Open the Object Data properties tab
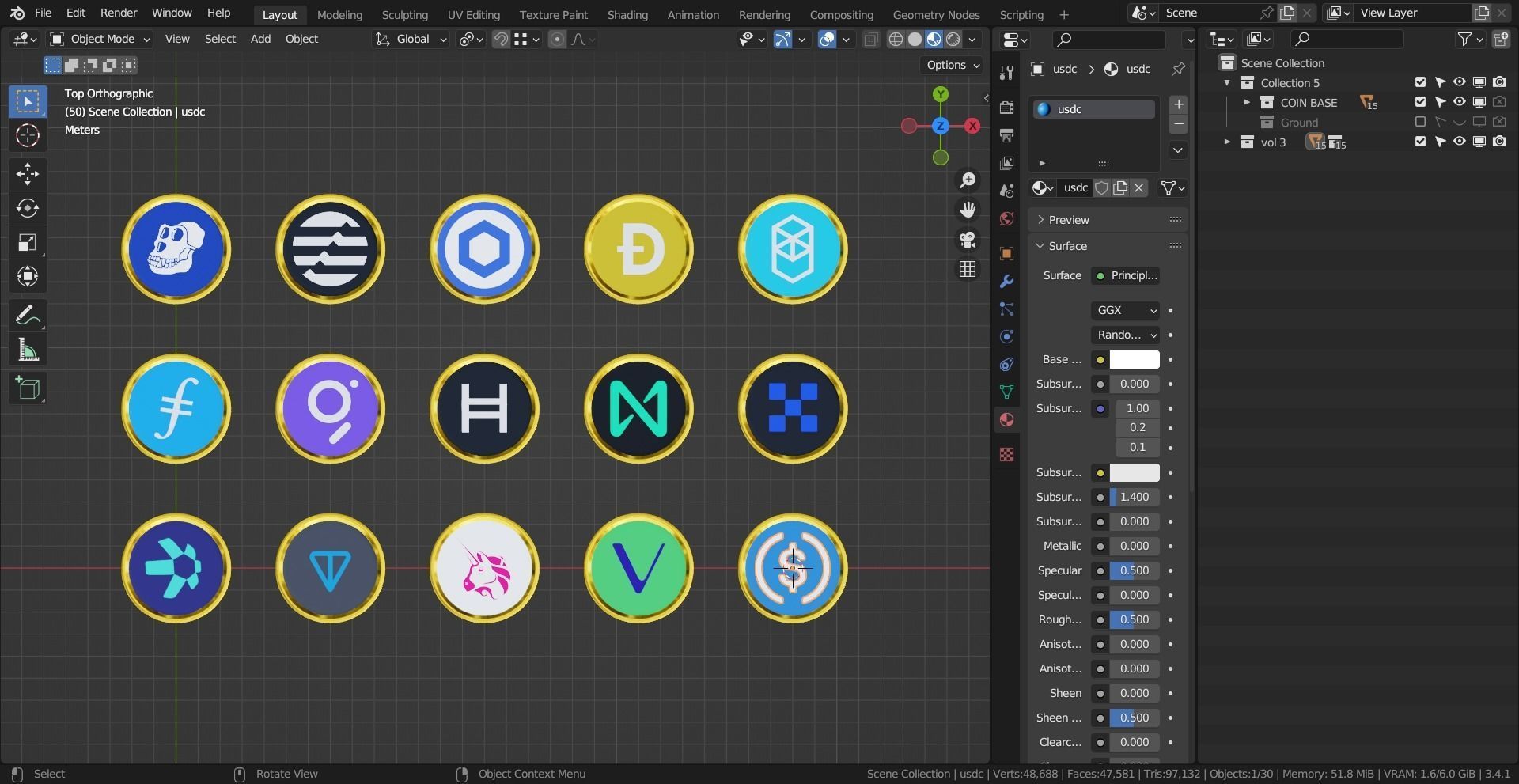 (1006, 392)
